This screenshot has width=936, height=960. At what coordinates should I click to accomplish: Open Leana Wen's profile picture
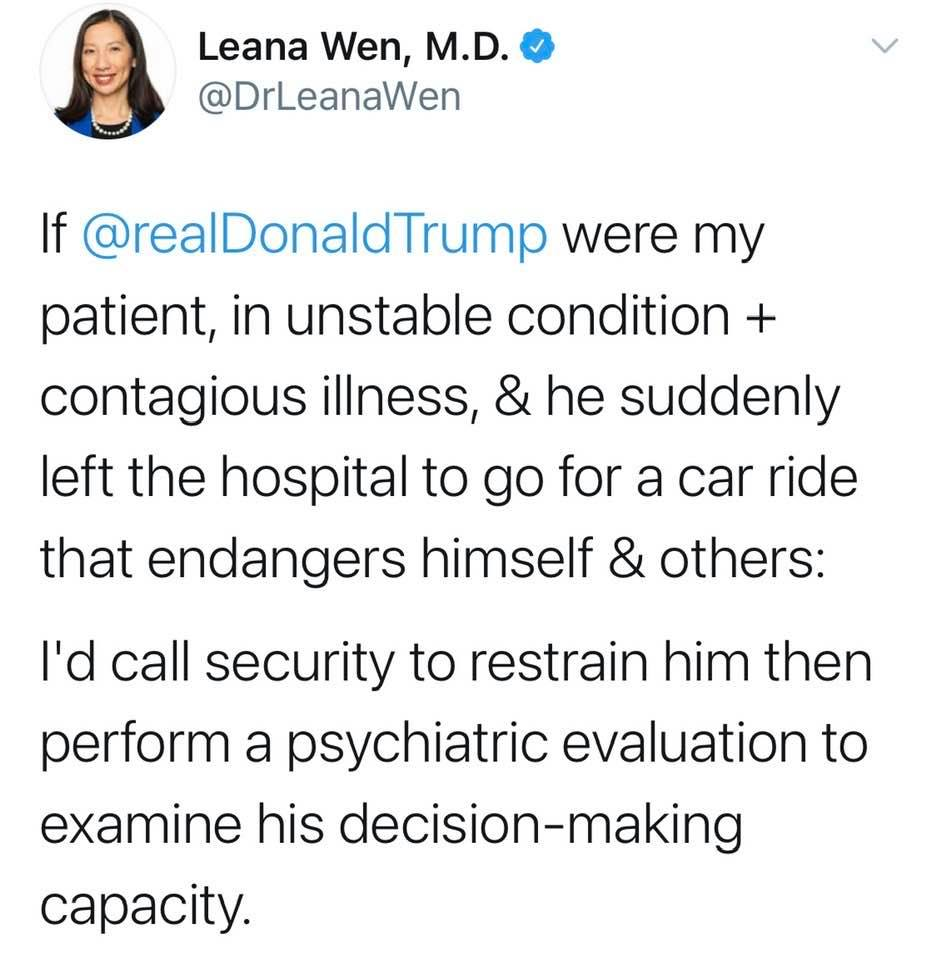pos(108,71)
